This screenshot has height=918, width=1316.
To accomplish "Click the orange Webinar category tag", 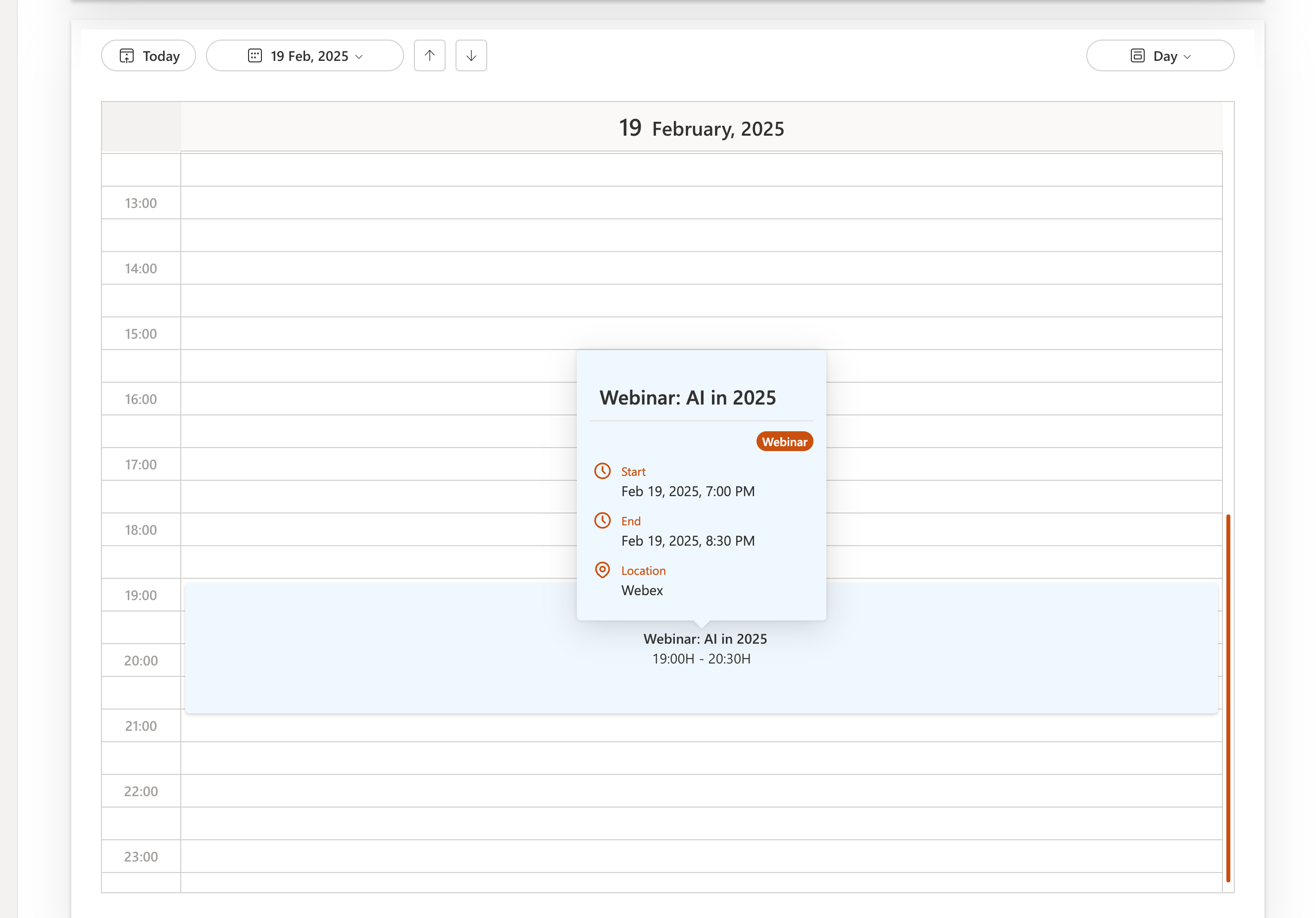I will coord(784,442).
